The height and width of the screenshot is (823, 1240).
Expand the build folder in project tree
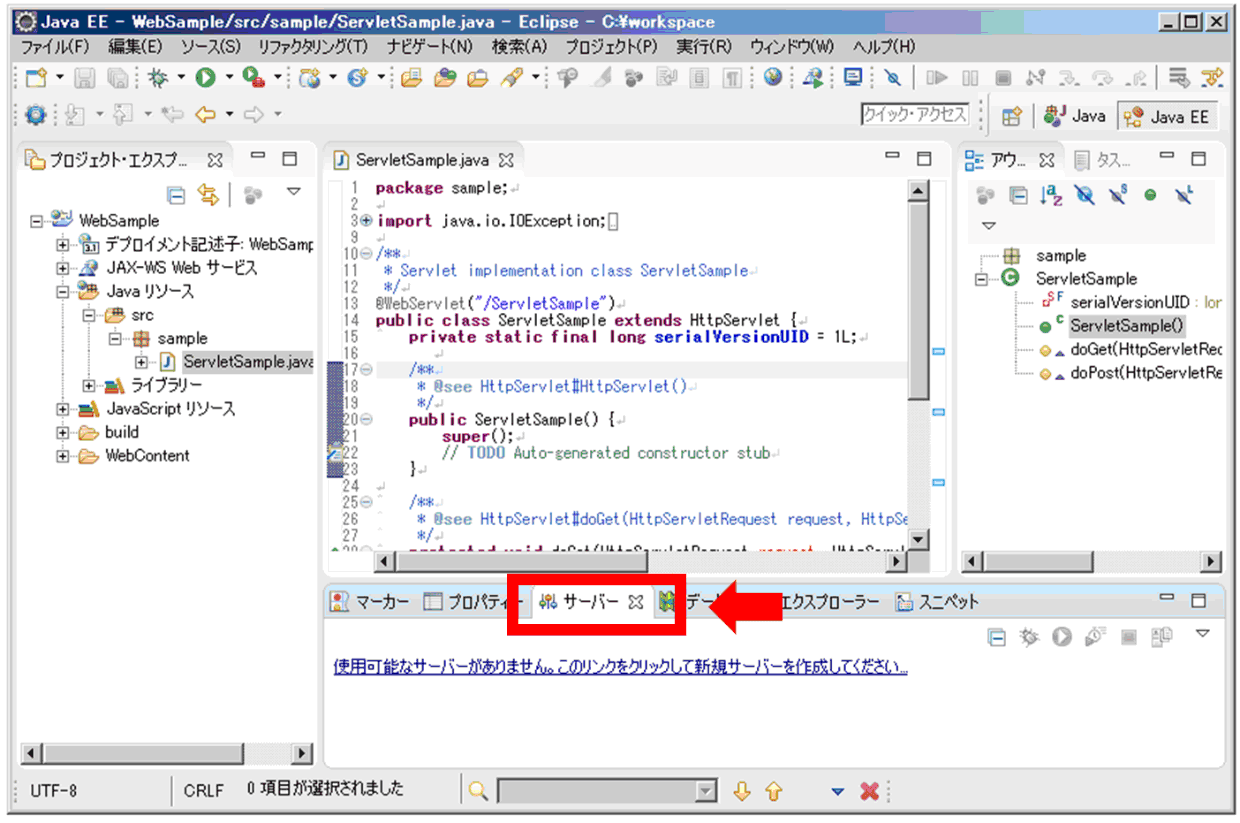63,433
